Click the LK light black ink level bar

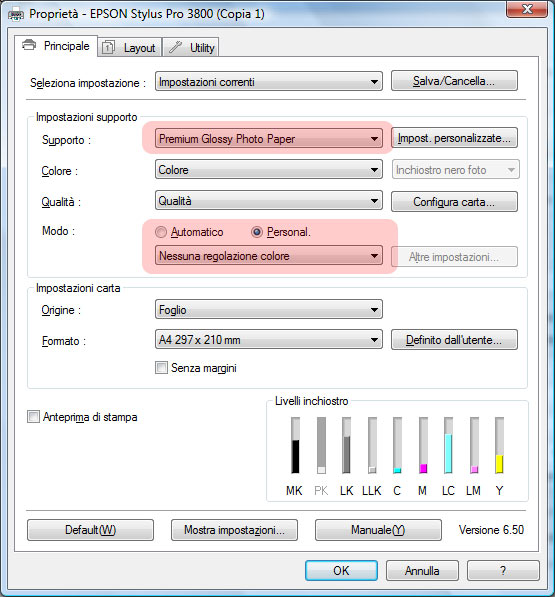pyautogui.click(x=346, y=445)
